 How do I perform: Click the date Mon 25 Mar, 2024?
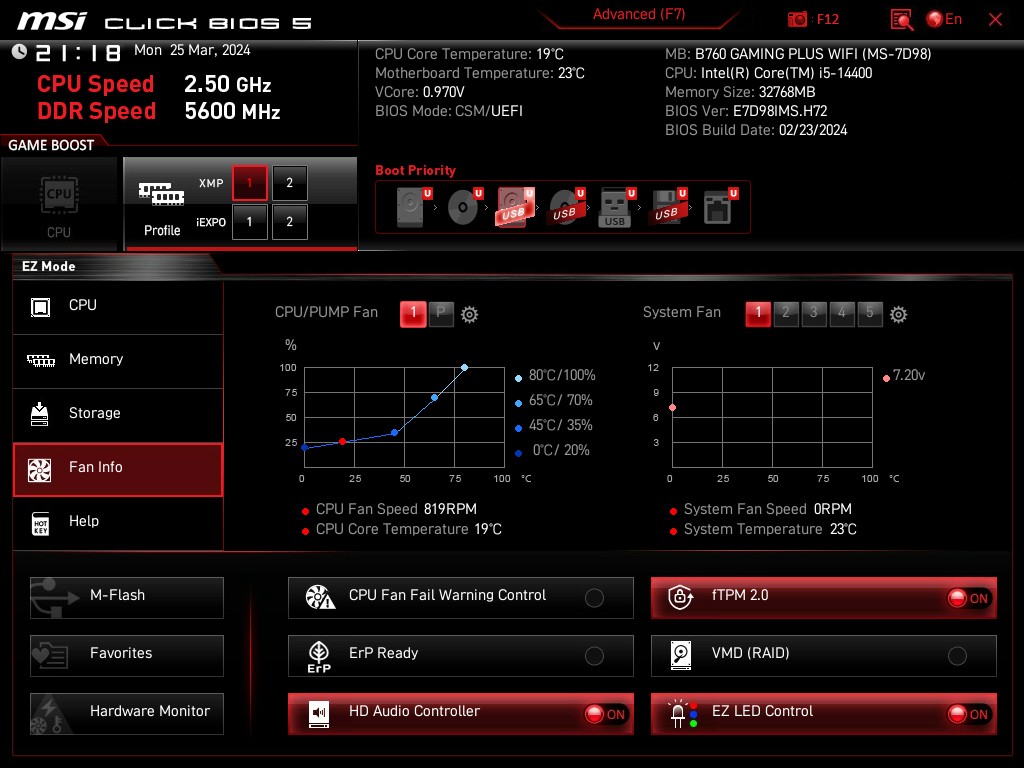[x=192, y=50]
